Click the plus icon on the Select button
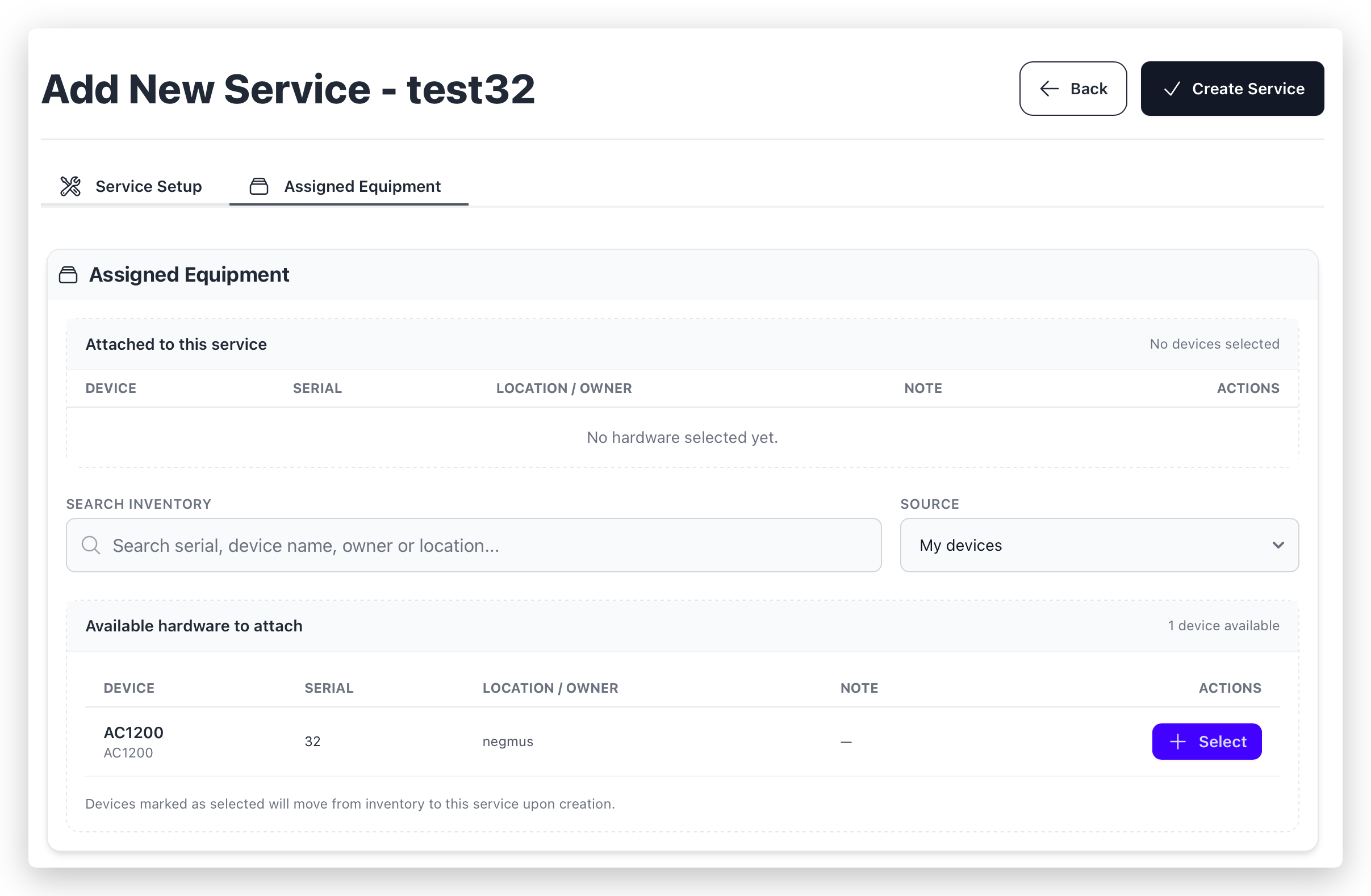 pyautogui.click(x=1177, y=741)
